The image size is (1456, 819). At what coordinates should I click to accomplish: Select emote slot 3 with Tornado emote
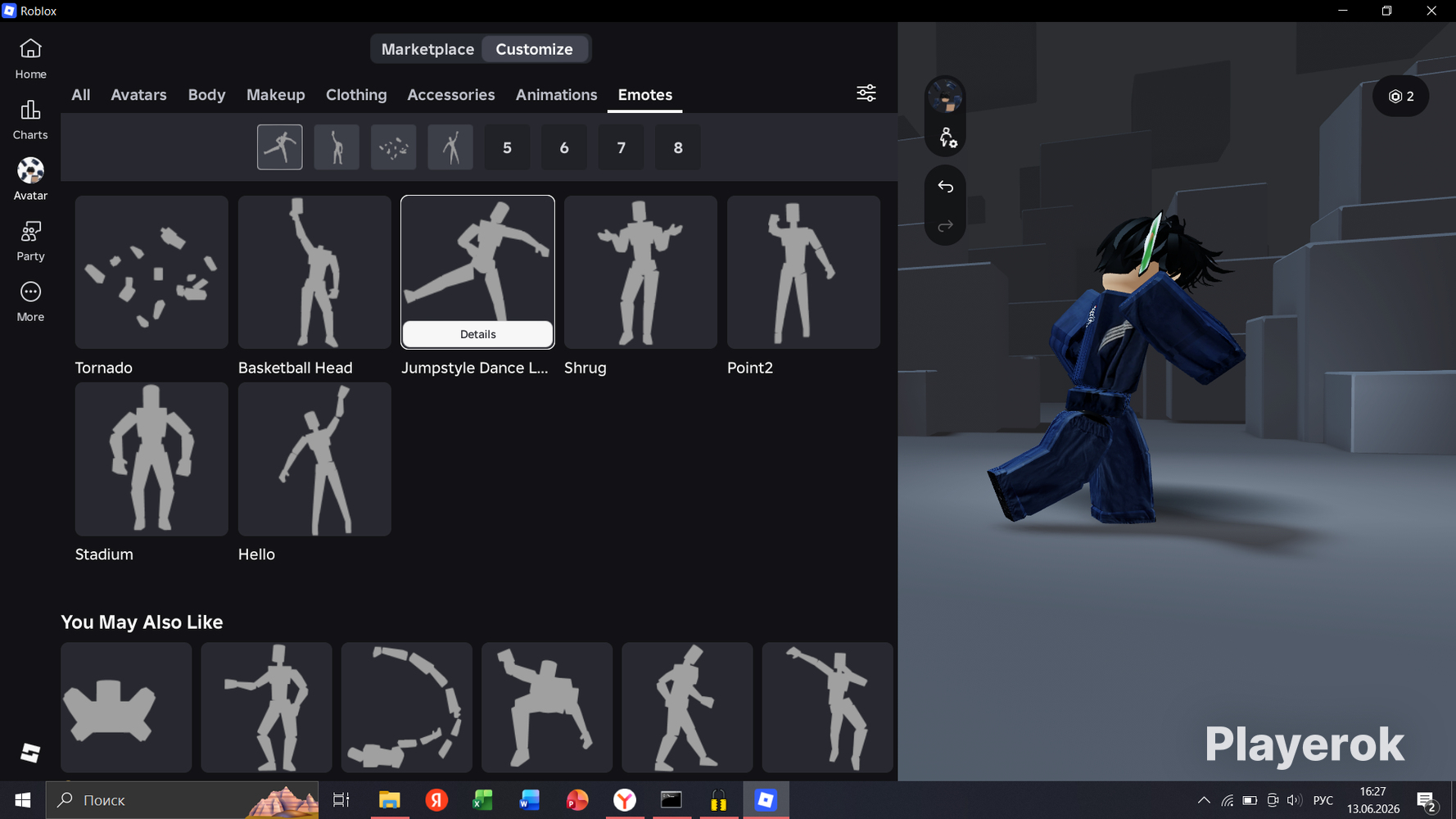pyautogui.click(x=394, y=147)
